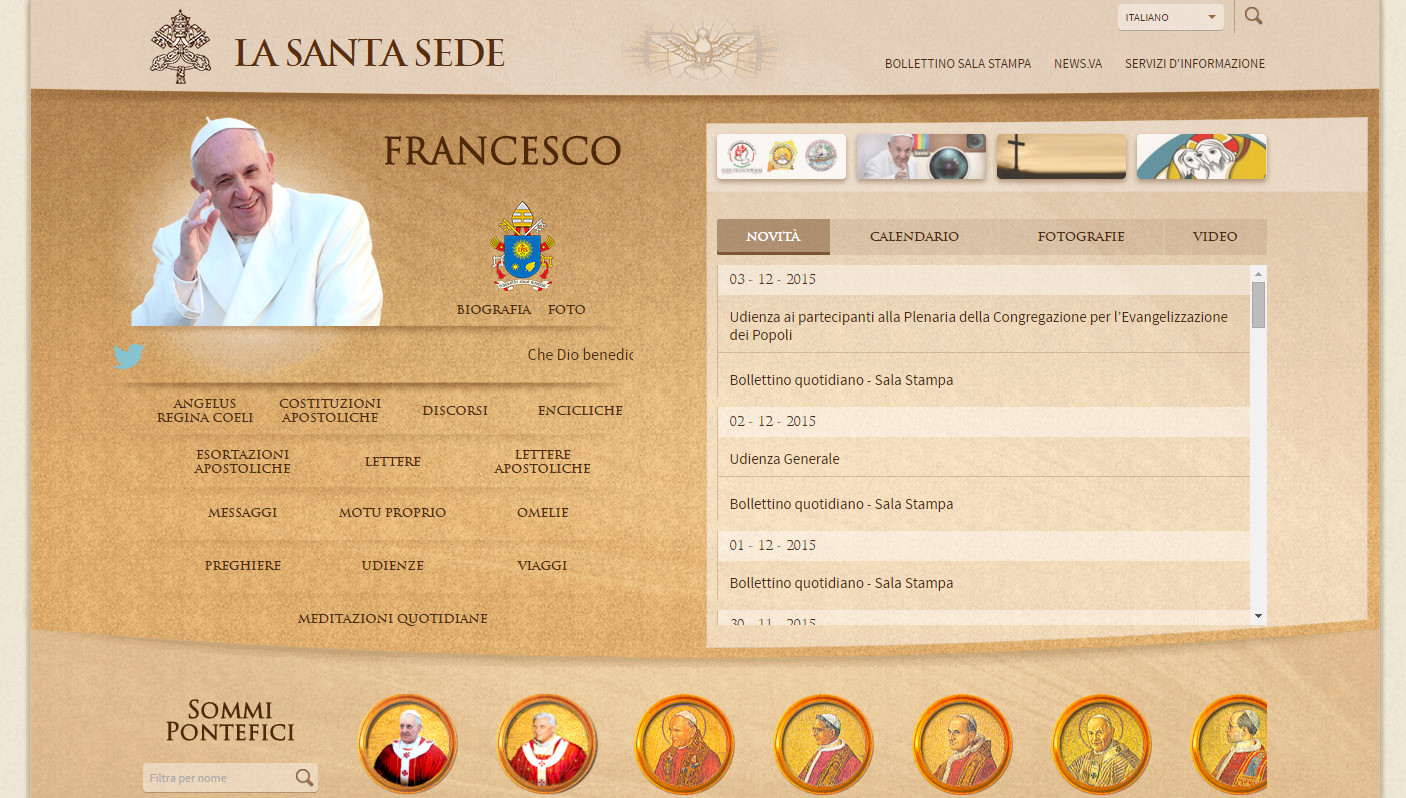Open Discorsi section
The height and width of the screenshot is (798, 1406).
pos(455,411)
